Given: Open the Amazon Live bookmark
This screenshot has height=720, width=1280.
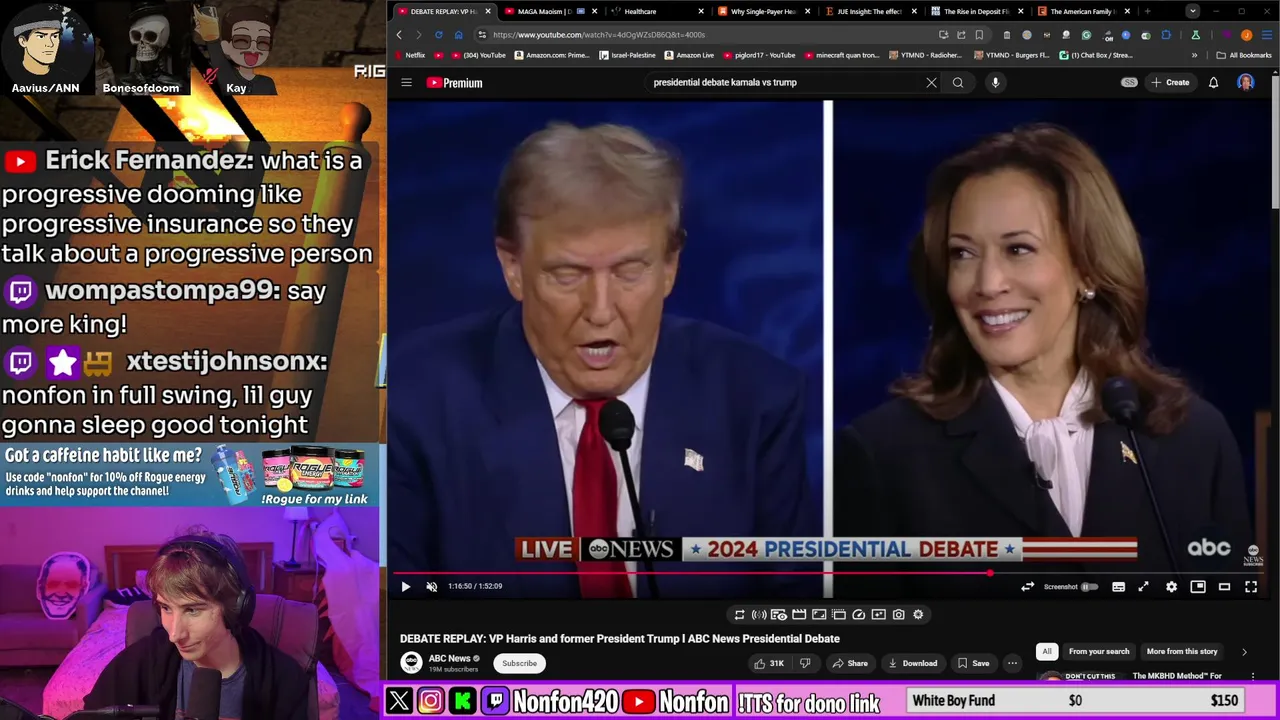Looking at the screenshot, I should coord(689,55).
